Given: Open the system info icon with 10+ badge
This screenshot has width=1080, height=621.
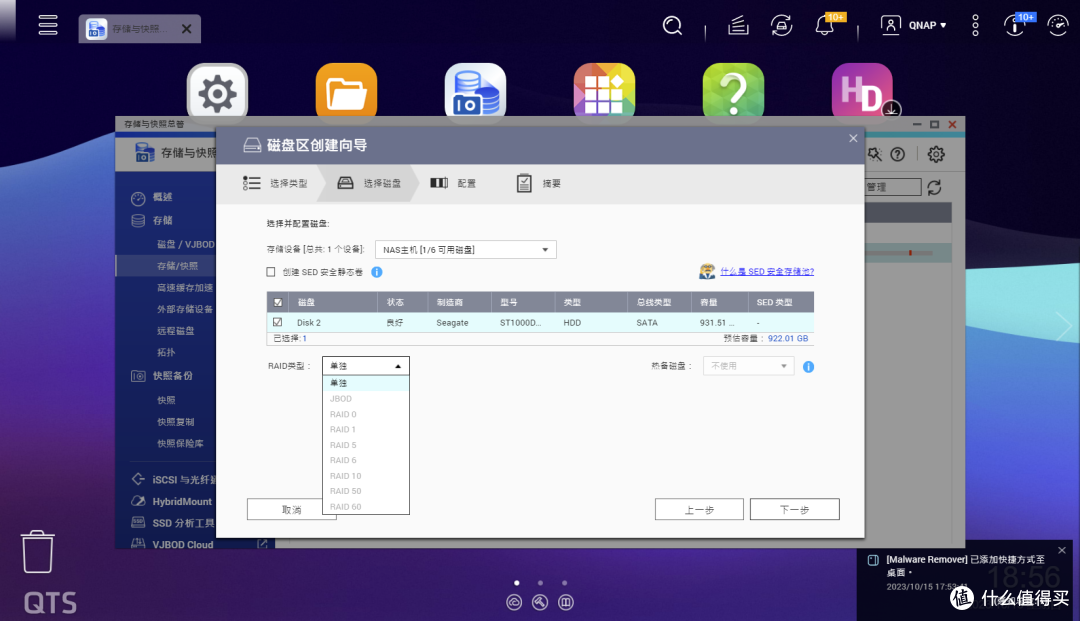Looking at the screenshot, I should coord(1015,25).
